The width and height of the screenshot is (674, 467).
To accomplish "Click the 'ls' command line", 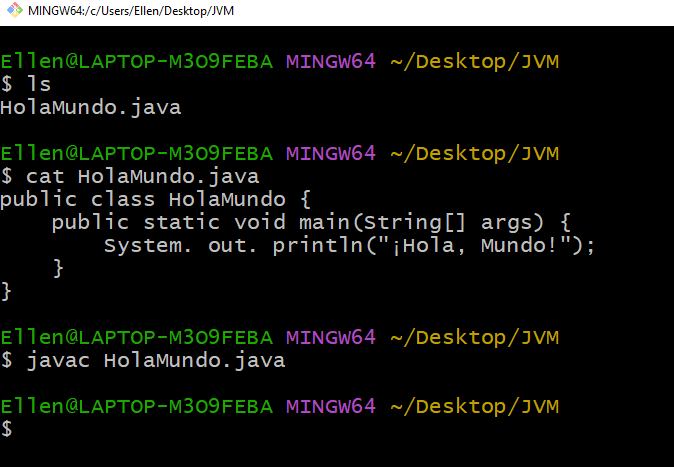I will point(38,84).
